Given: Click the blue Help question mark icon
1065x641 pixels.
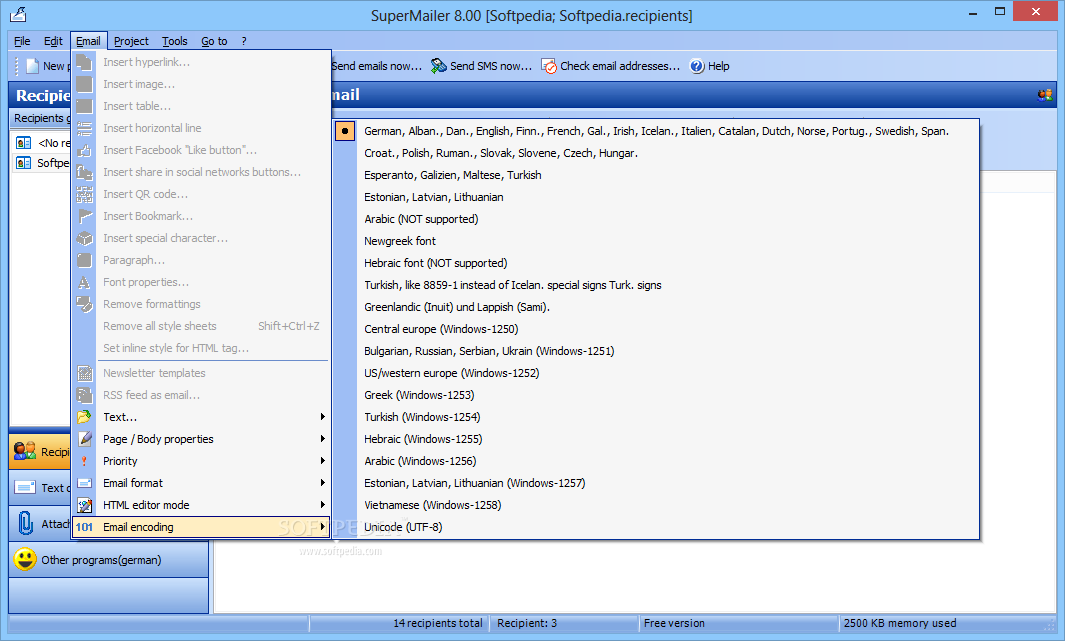Looking at the screenshot, I should click(x=697, y=66).
